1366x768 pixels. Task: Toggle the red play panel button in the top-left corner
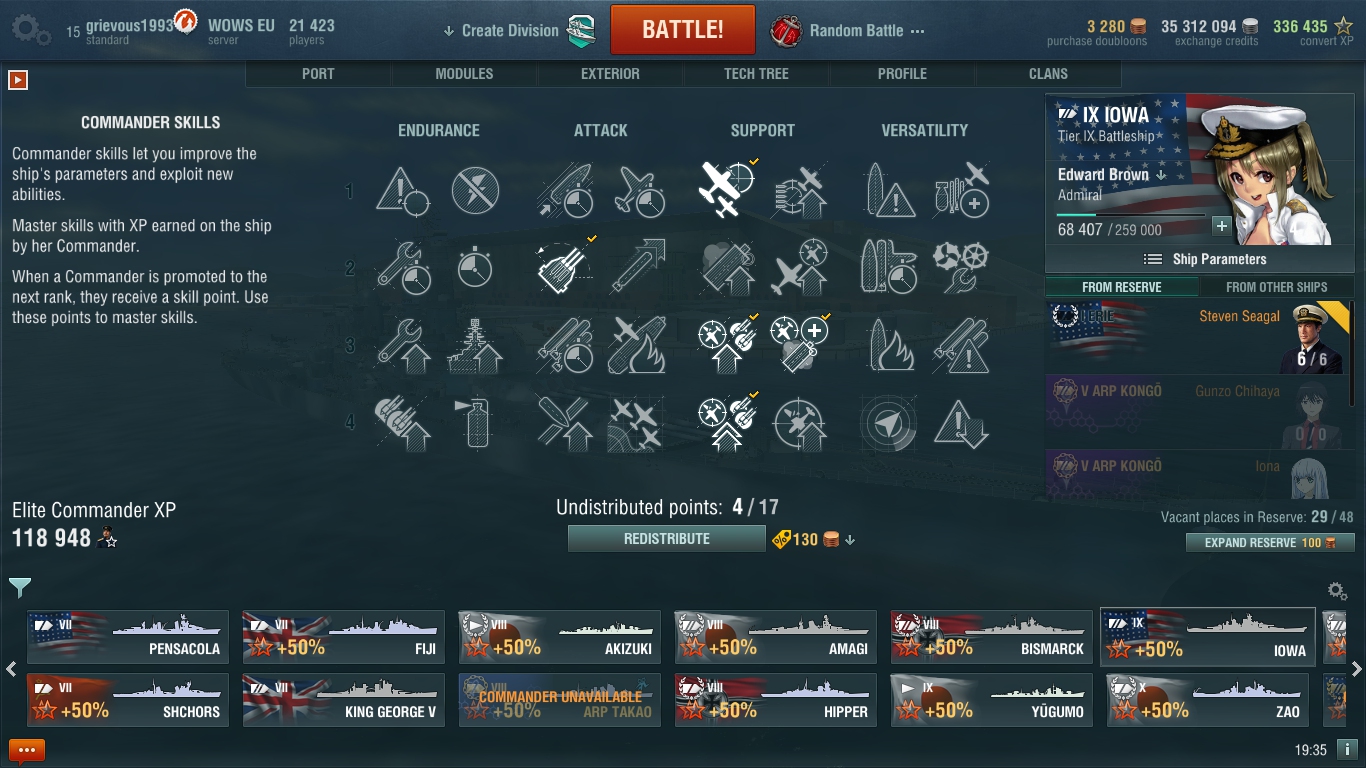tap(17, 79)
